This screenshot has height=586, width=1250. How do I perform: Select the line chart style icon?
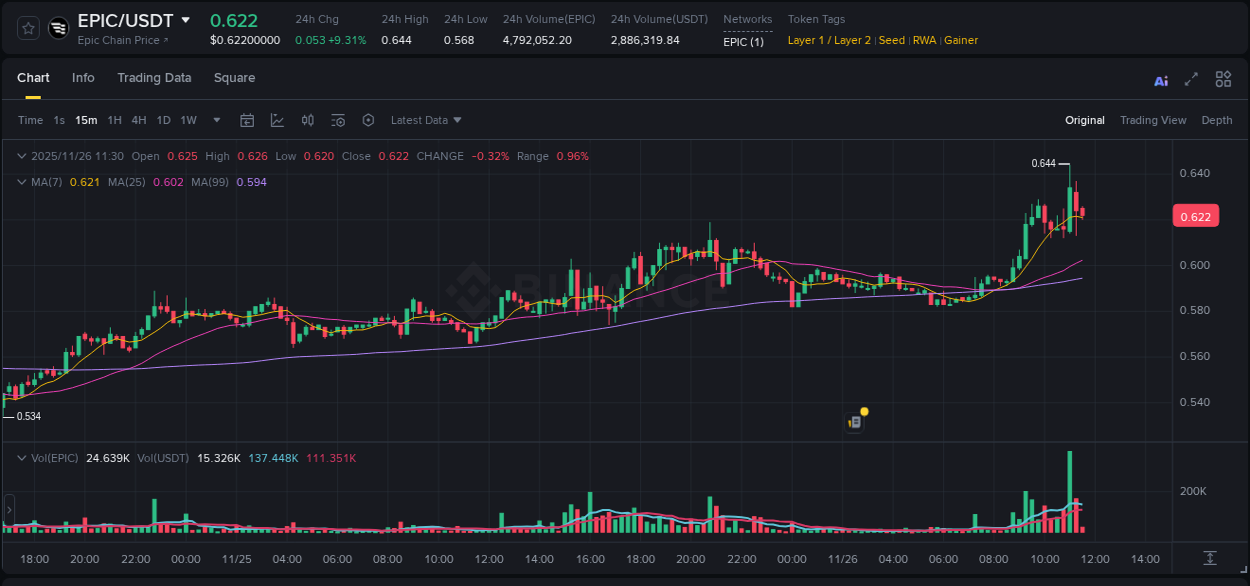click(x=277, y=120)
